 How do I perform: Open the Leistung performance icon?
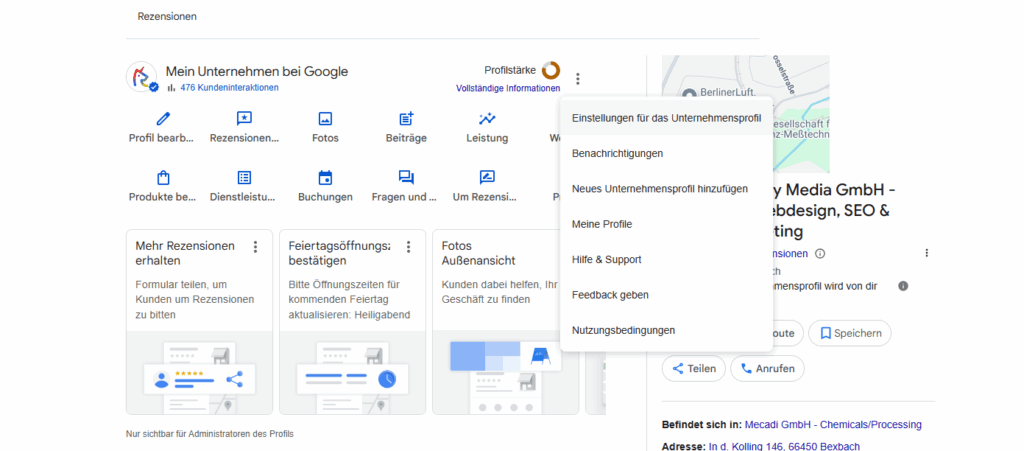pyautogui.click(x=487, y=119)
